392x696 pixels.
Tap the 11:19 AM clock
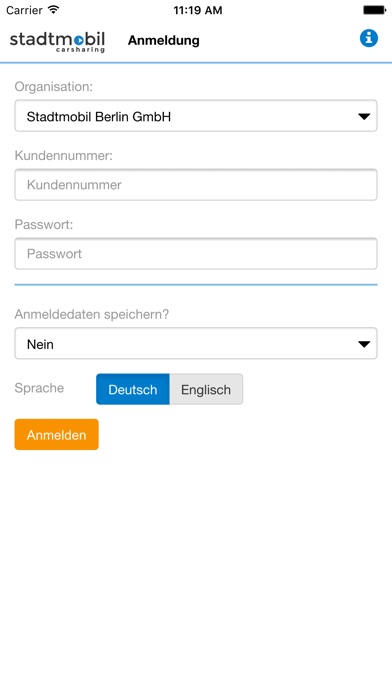pyautogui.click(x=198, y=10)
